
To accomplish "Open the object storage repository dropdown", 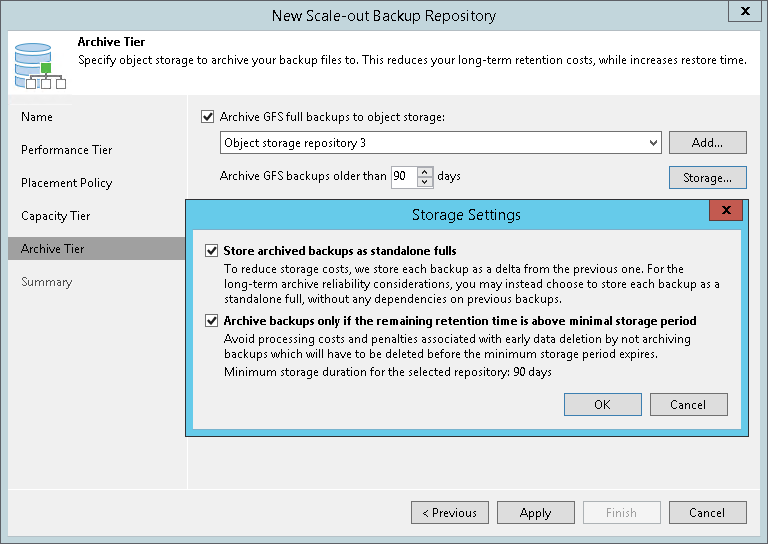I will click(653, 143).
